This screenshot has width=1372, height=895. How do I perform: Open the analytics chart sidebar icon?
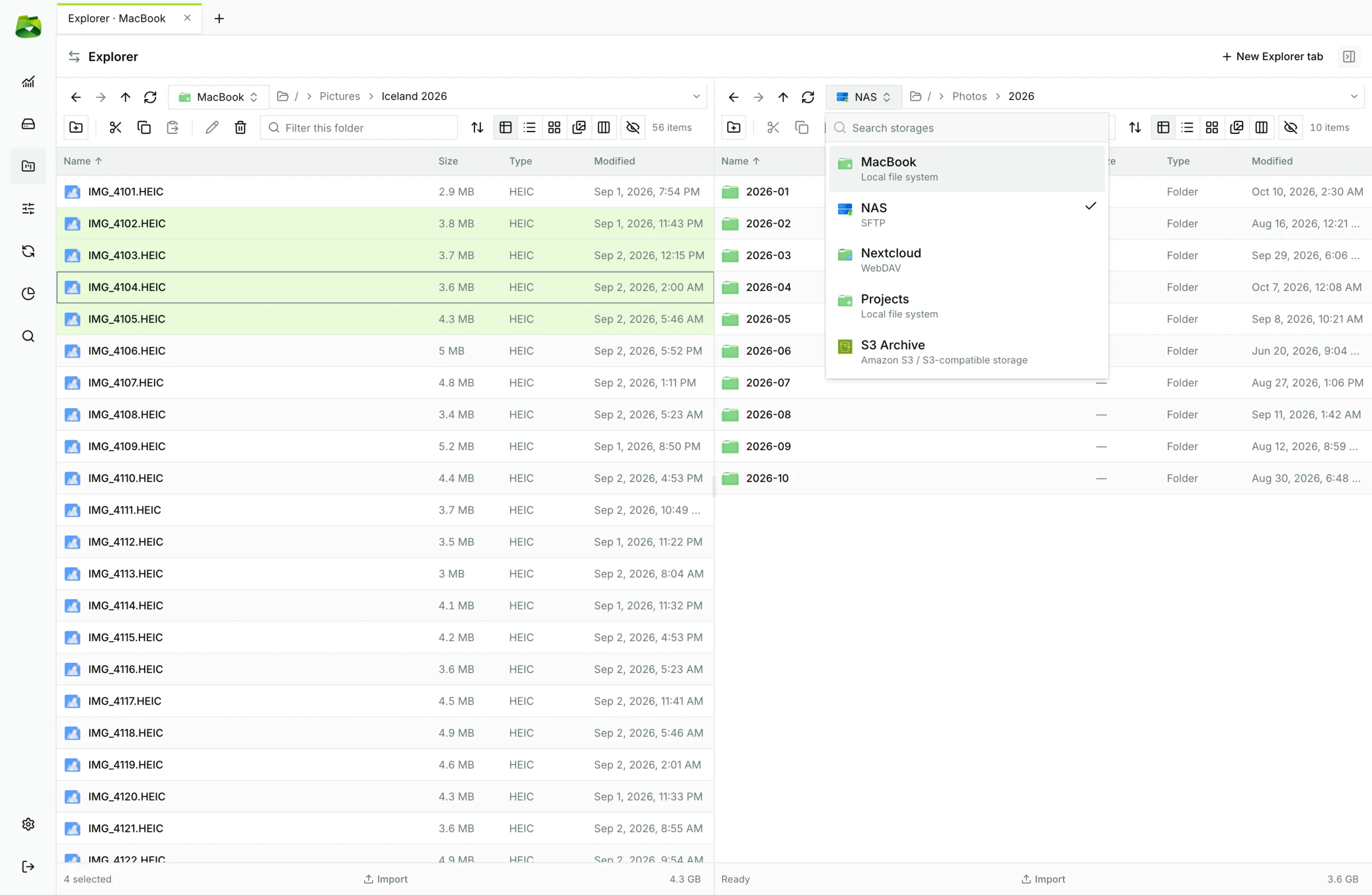(28, 82)
